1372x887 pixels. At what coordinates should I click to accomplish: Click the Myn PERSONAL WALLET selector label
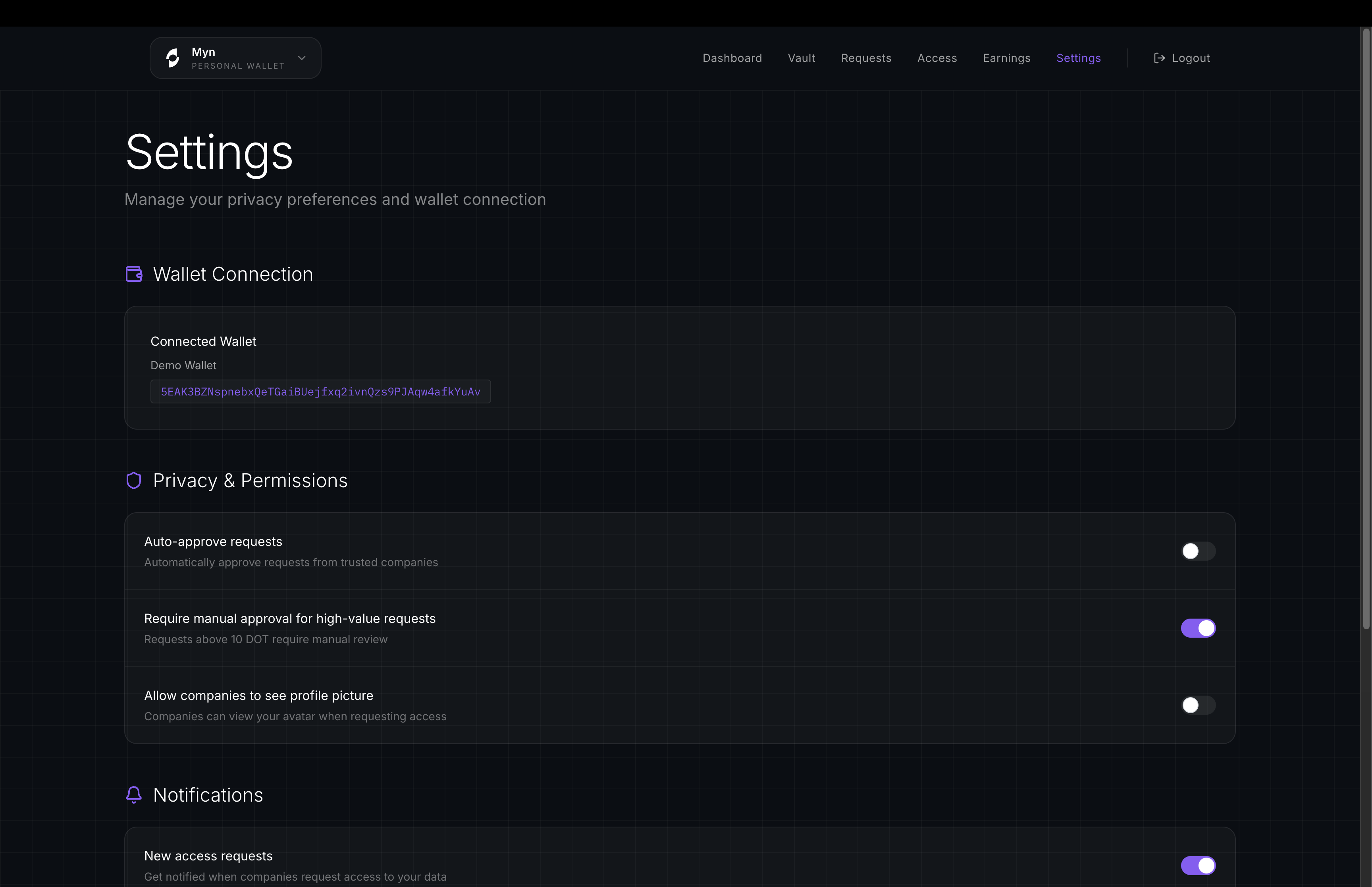click(x=238, y=58)
